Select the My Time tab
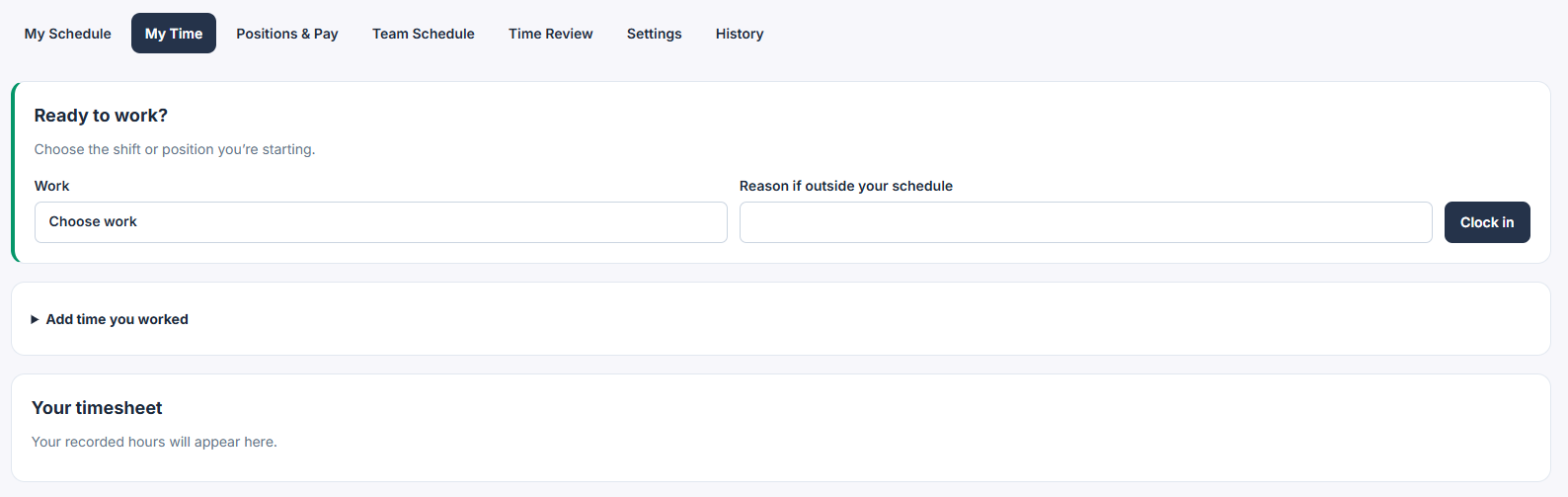Screen dimensions: 1568x497 coord(174,33)
